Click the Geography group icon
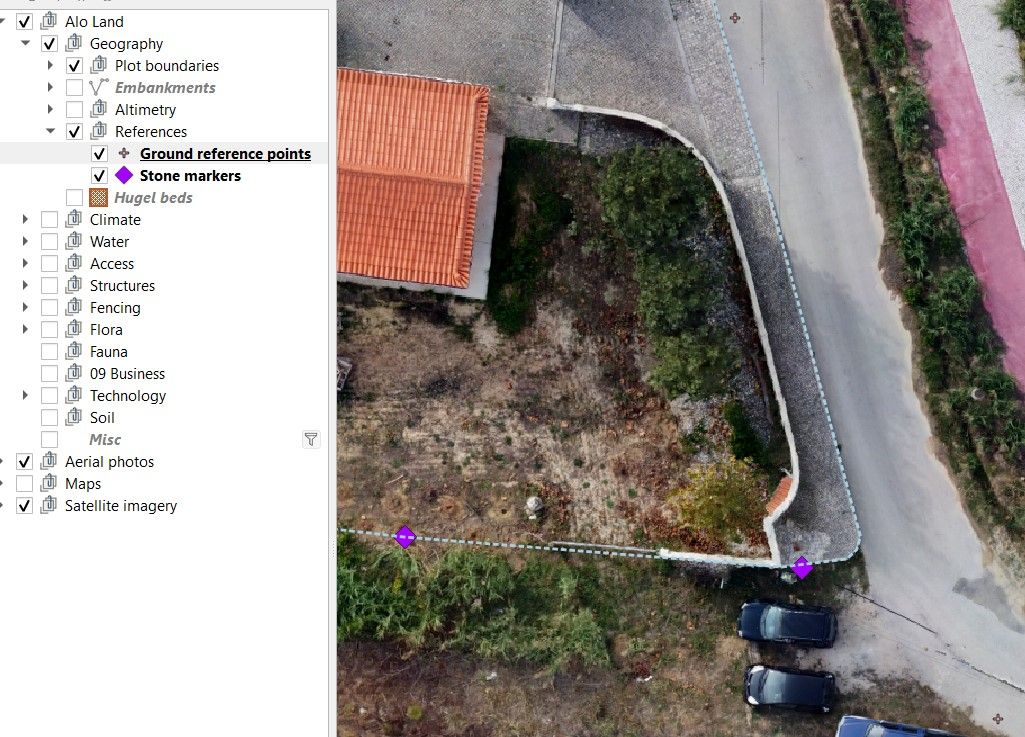This screenshot has width=1025, height=737. (x=73, y=43)
